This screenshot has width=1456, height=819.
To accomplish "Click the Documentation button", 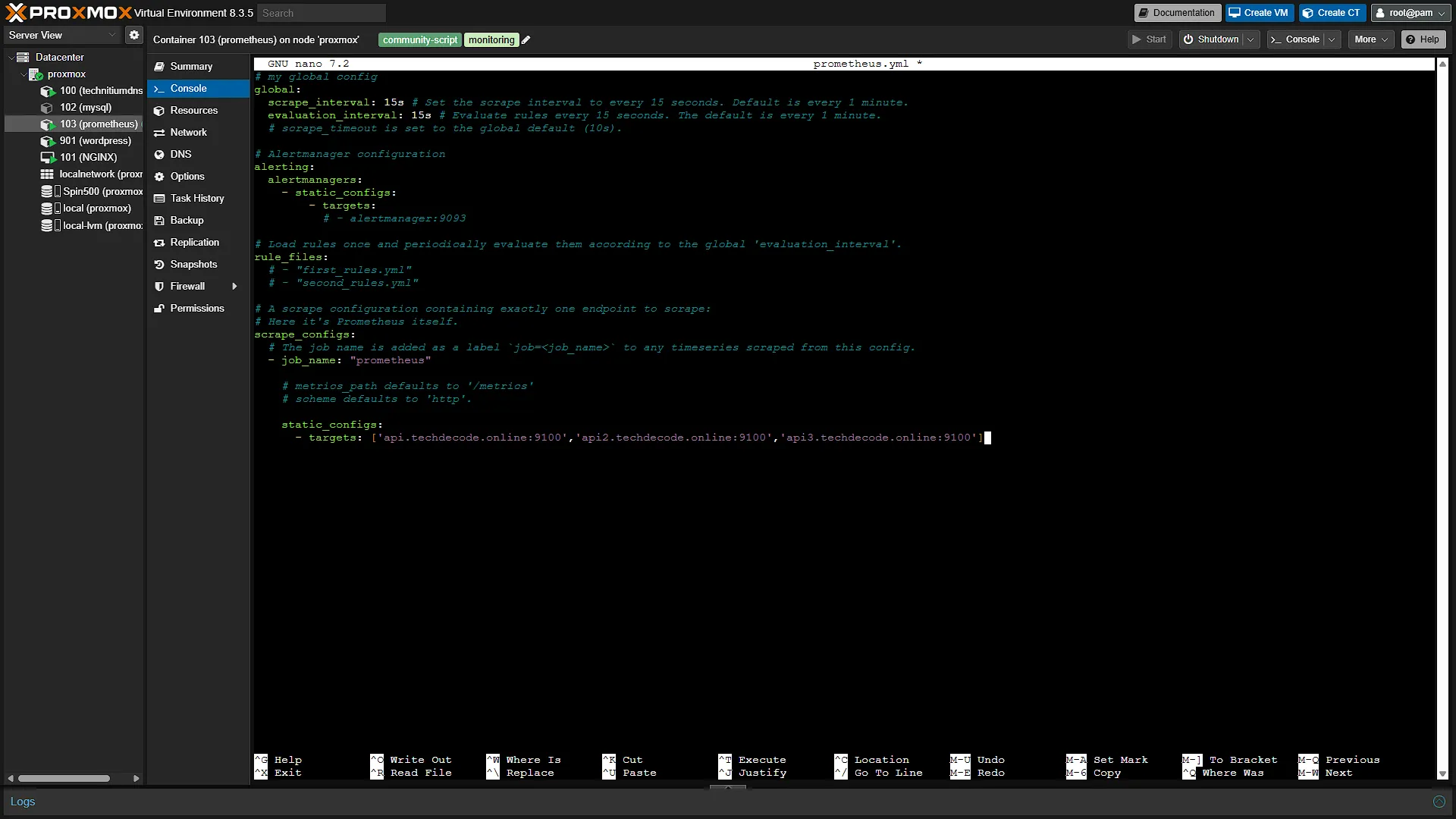I will tap(1177, 13).
